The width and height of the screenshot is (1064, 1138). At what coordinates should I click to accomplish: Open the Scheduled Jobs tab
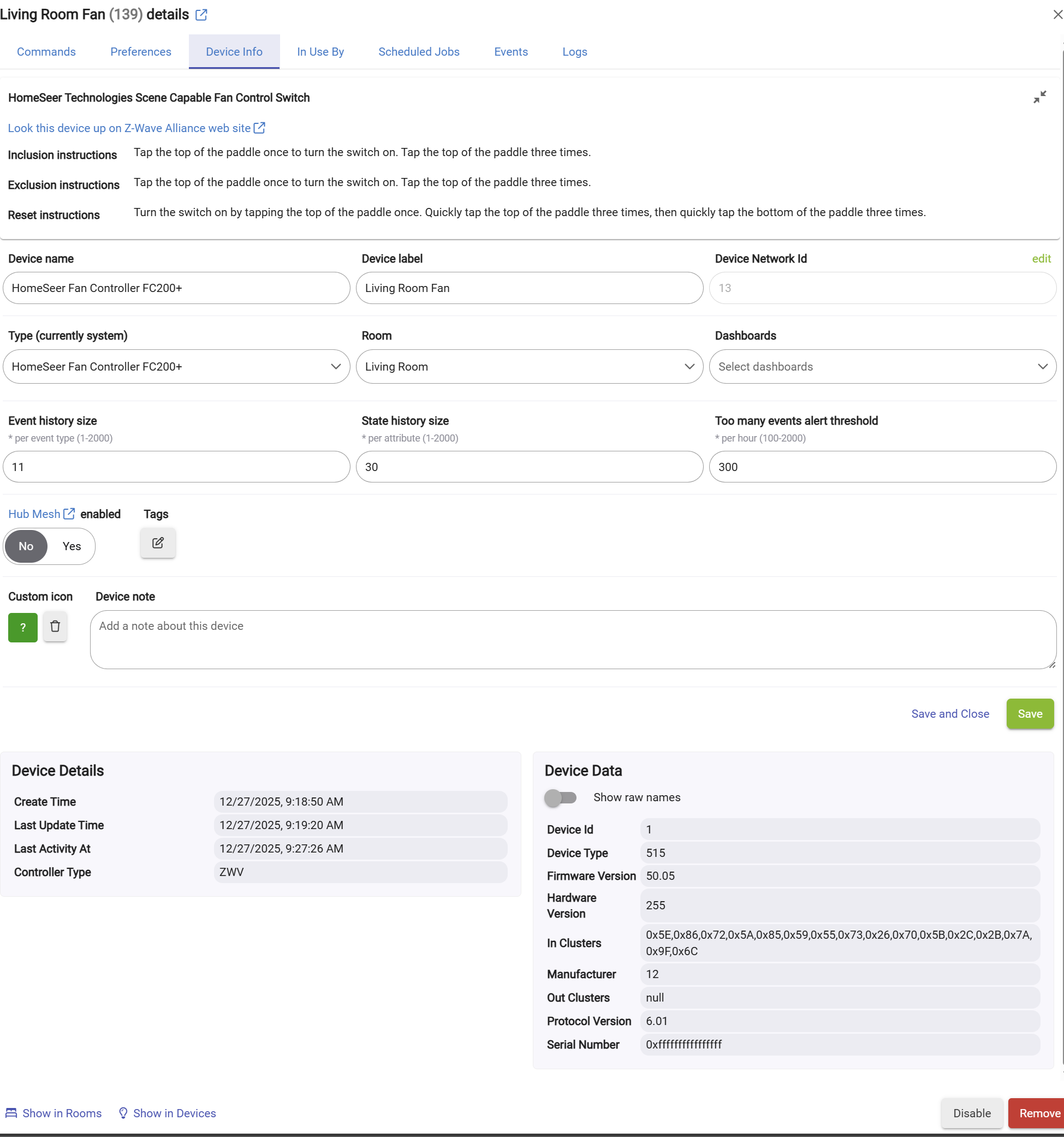(x=419, y=51)
